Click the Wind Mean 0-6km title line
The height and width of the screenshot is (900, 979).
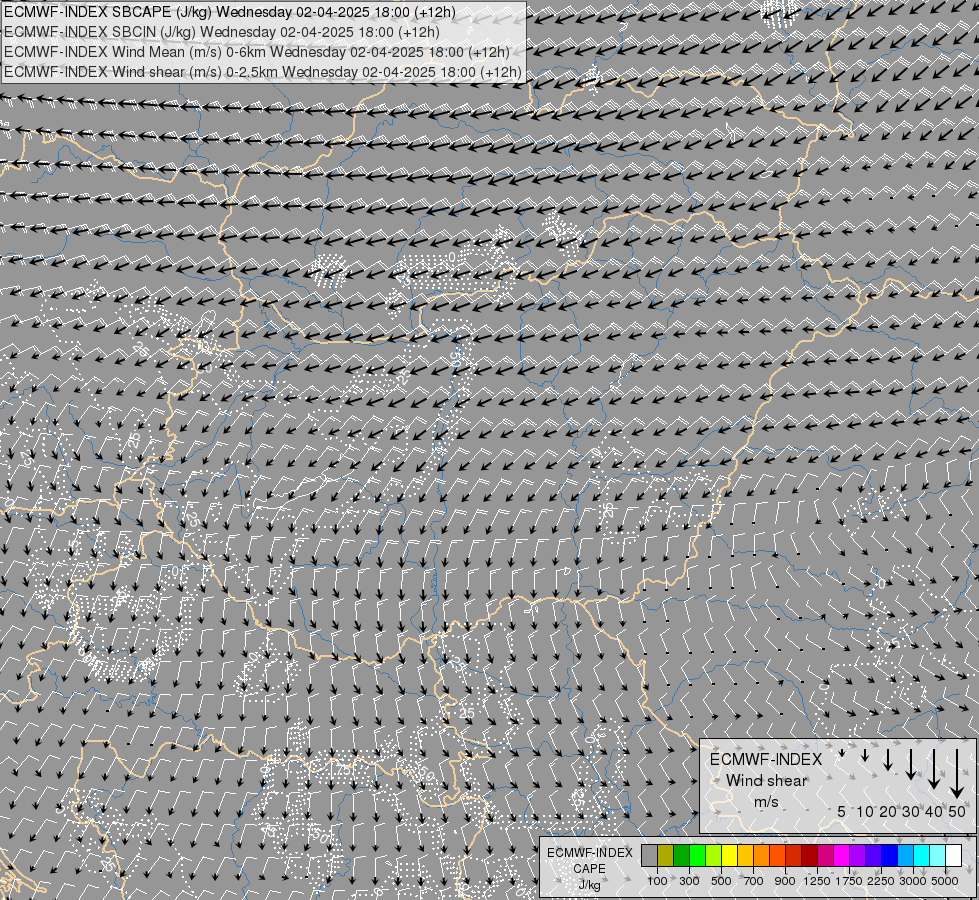[257, 52]
